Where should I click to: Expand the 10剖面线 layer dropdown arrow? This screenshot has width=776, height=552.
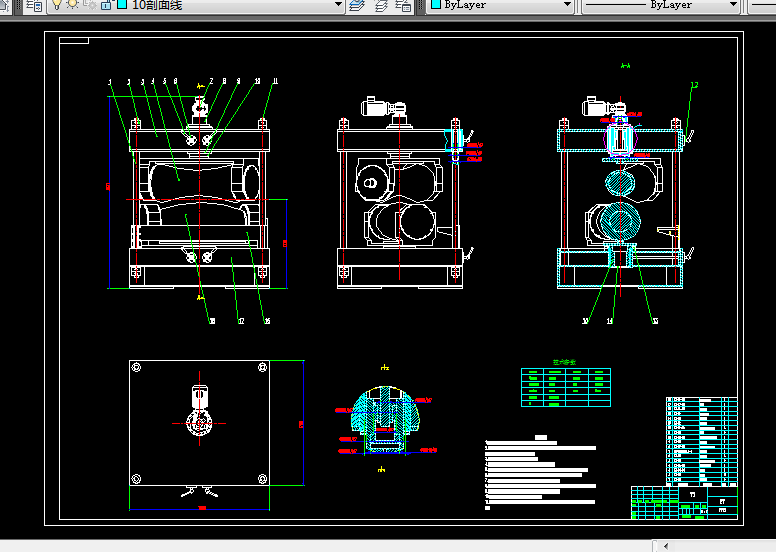(x=338, y=4)
